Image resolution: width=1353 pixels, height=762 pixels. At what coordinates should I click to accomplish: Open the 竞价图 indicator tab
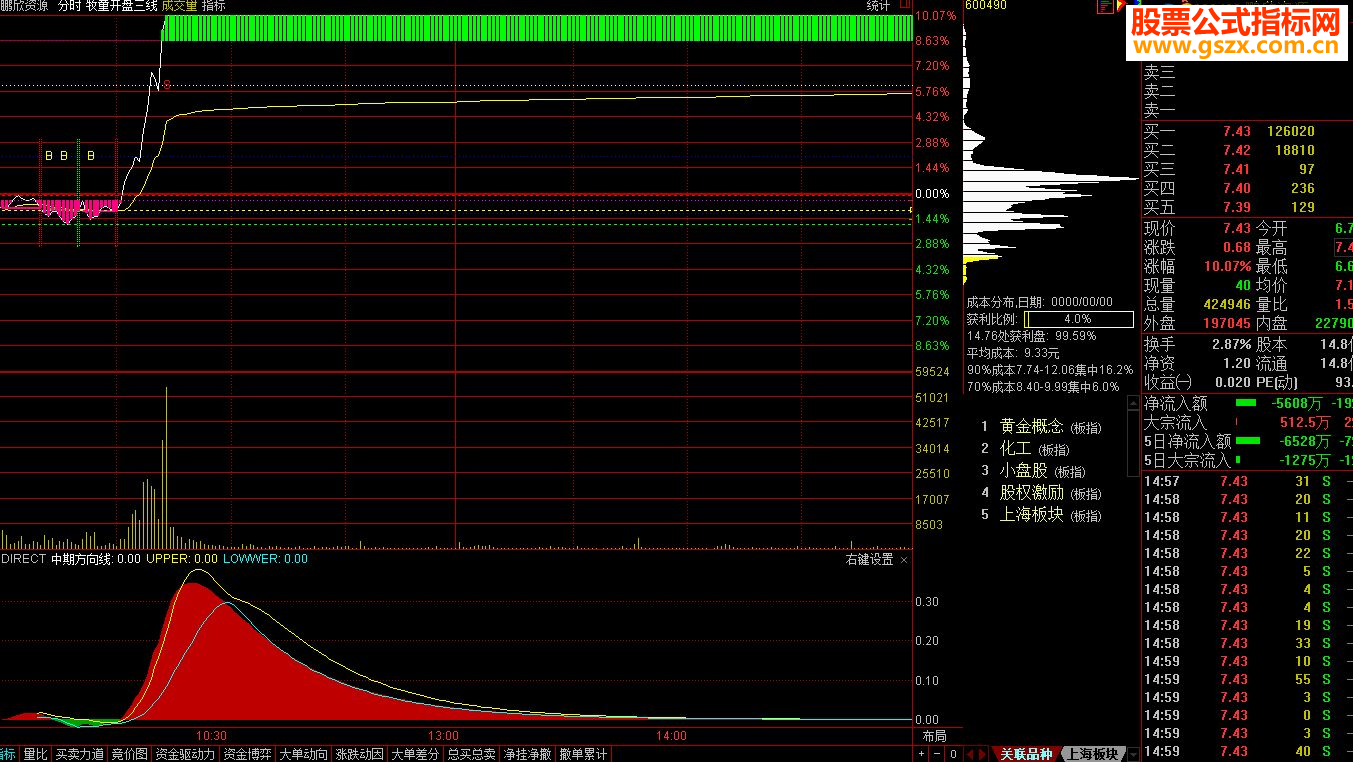click(x=129, y=754)
